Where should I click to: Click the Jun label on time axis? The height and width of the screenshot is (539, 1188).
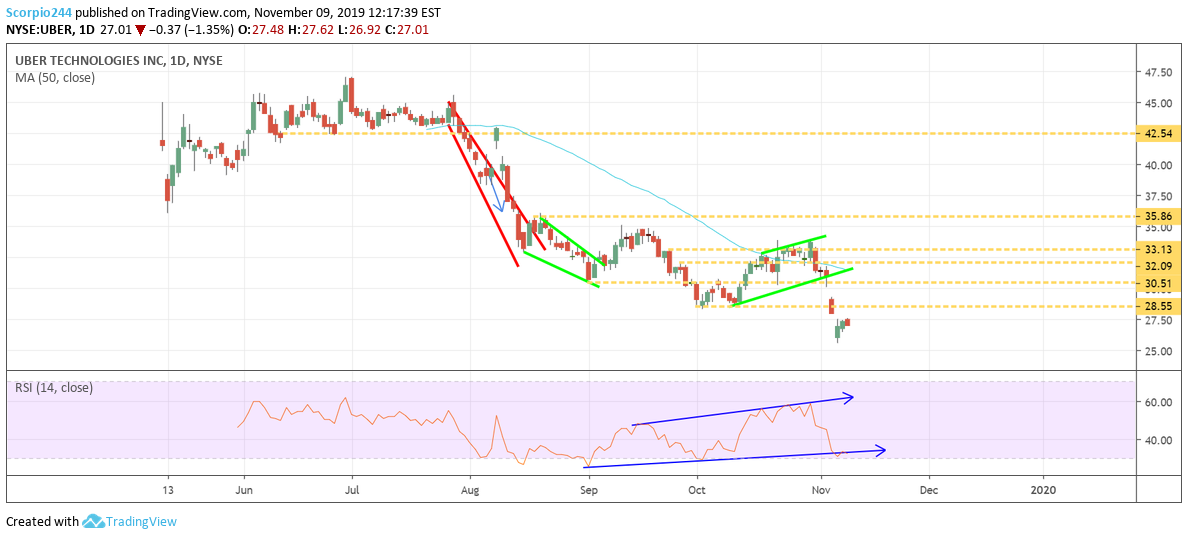click(244, 489)
